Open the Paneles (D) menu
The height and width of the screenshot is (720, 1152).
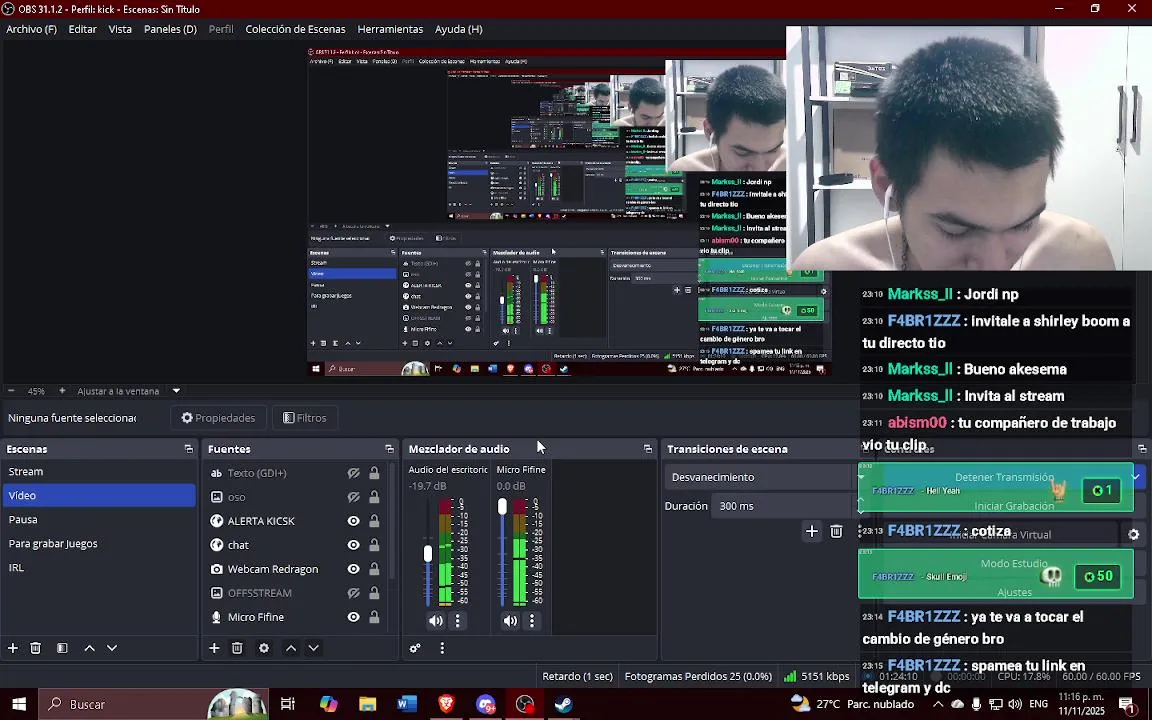click(x=170, y=29)
